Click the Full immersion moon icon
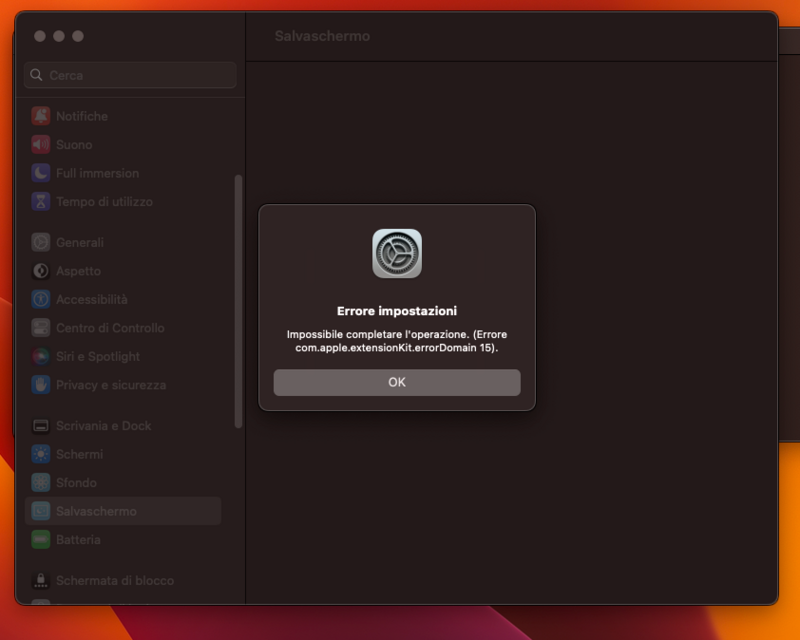 coord(41,173)
